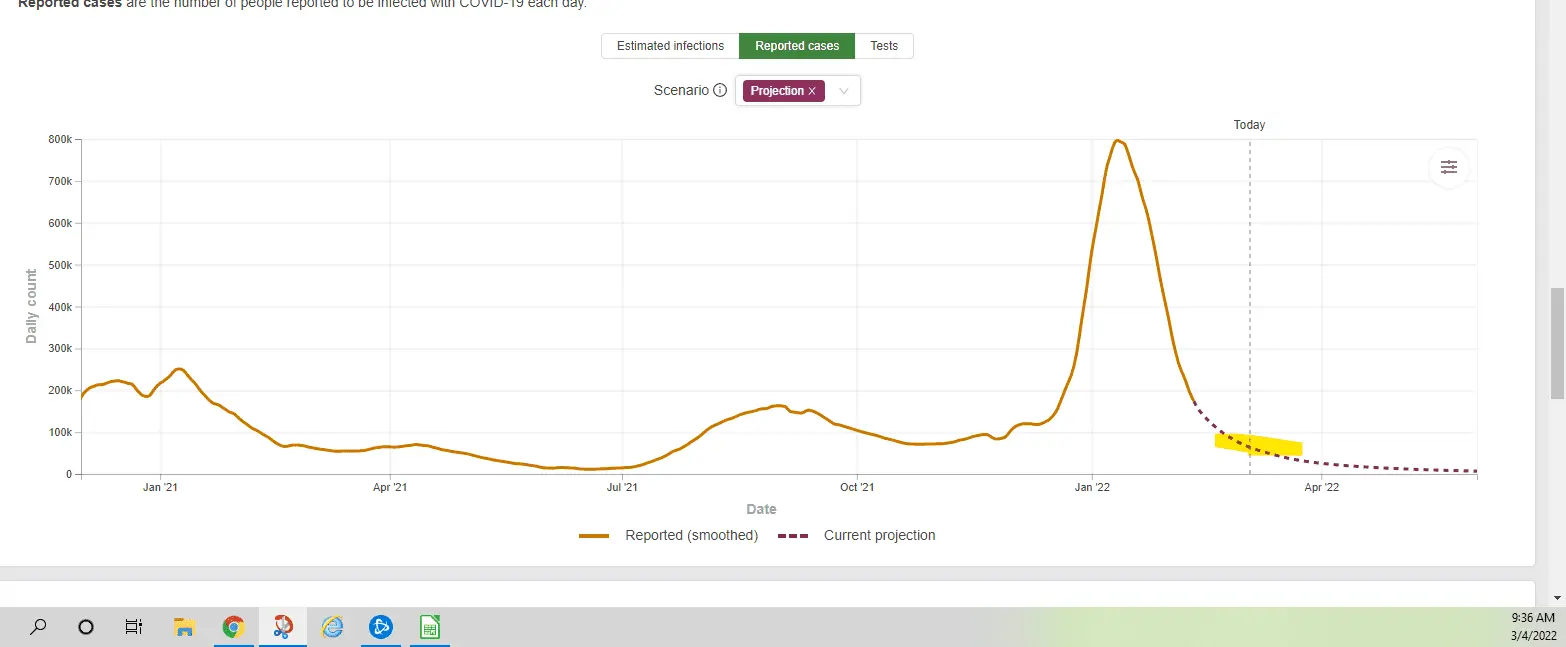Click the Windows taskbar search icon
Viewport: 1566px width, 647px height.
[38, 627]
